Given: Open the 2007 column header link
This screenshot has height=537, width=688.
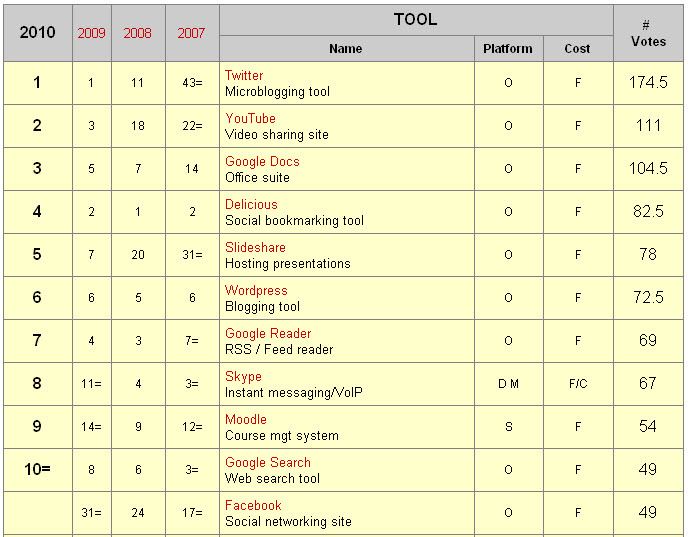Looking at the screenshot, I should click(x=191, y=33).
